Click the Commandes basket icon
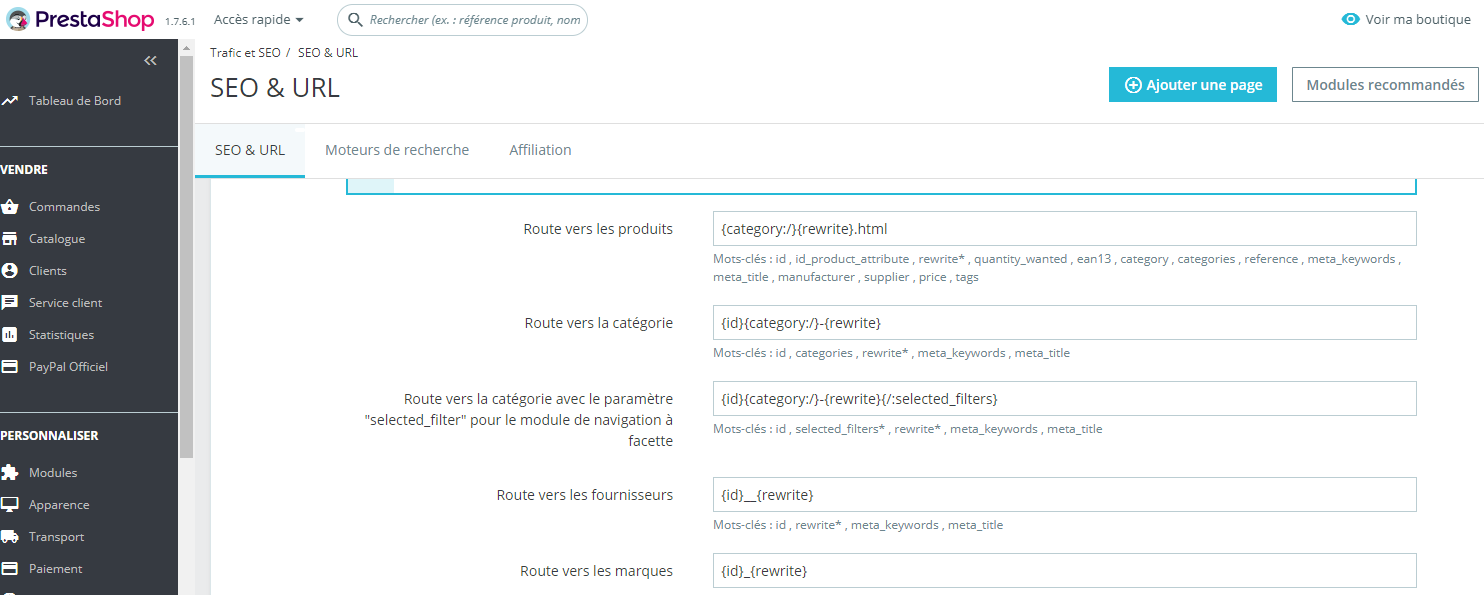This screenshot has height=595, width=1484. pyautogui.click(x=10, y=207)
